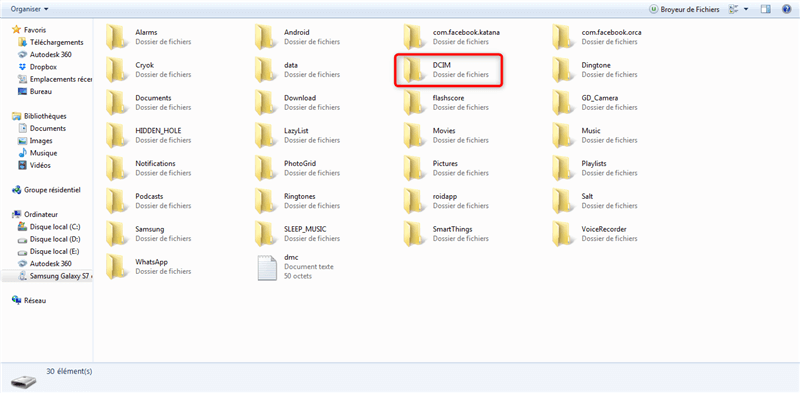Select the Dingtone folder icon
Image resolution: width=800 pixels, height=393 pixels.
(x=563, y=69)
